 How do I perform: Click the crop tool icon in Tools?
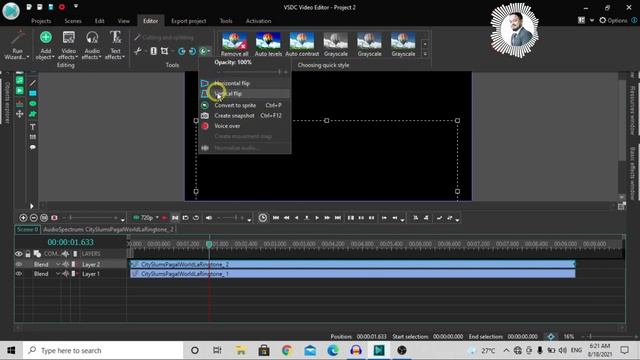point(164,51)
